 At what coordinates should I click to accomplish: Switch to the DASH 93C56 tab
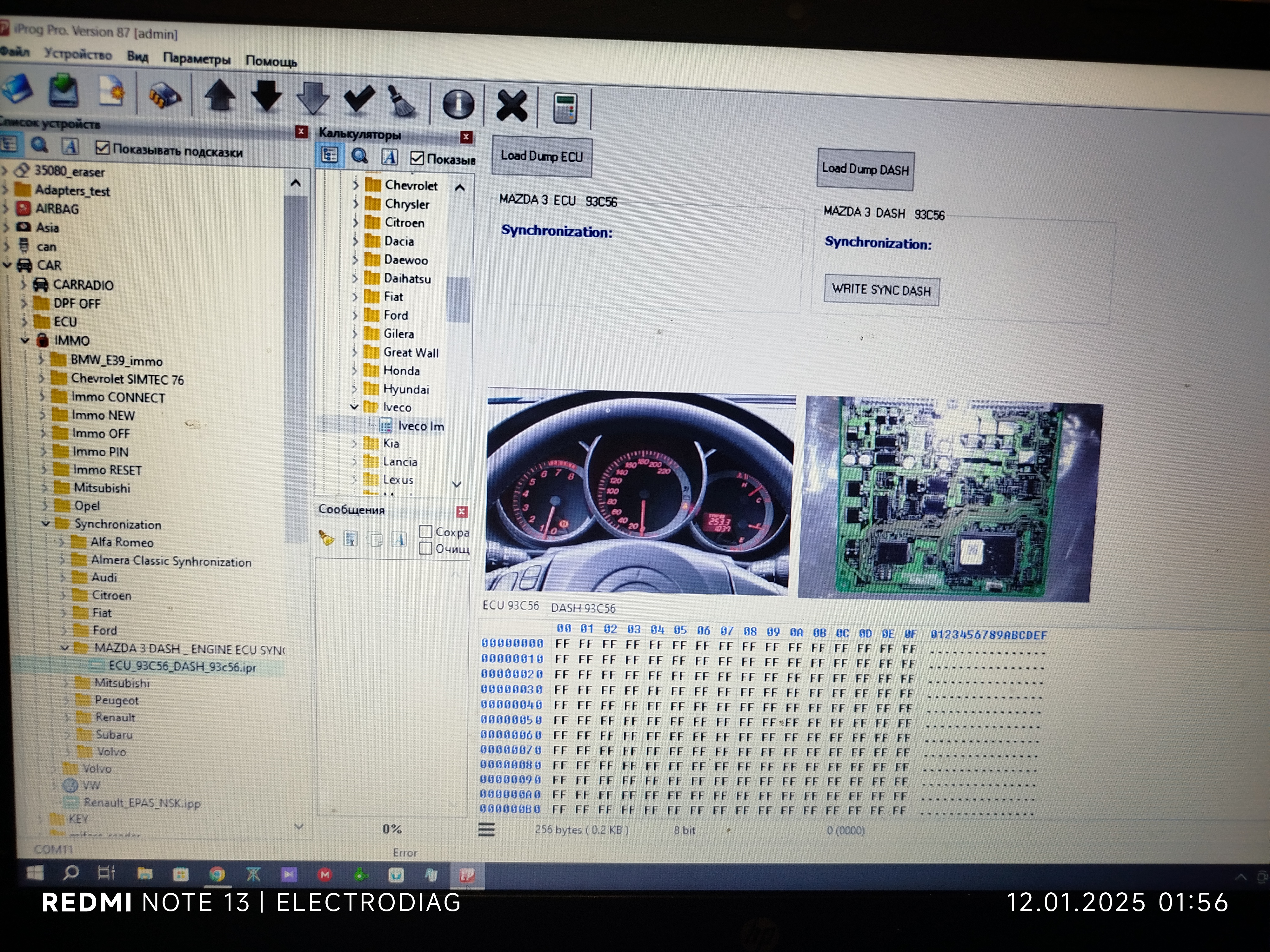pyautogui.click(x=583, y=608)
